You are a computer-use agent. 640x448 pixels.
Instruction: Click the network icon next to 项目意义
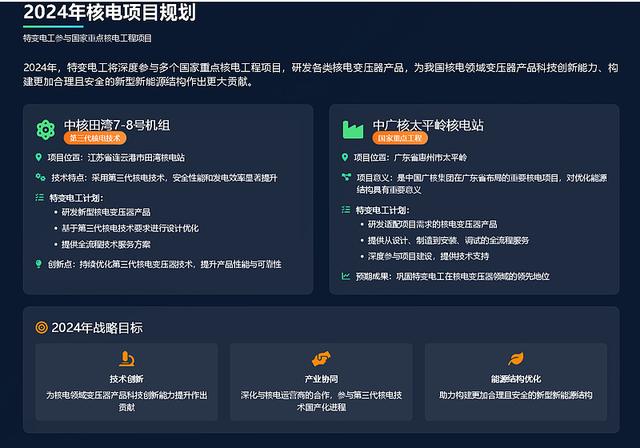(346, 177)
